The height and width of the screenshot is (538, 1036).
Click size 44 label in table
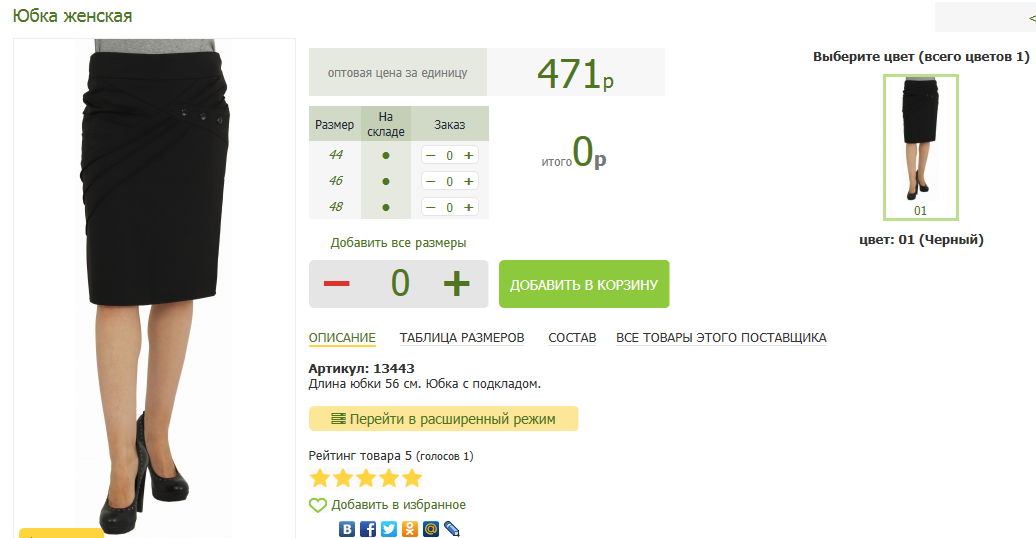click(336, 155)
